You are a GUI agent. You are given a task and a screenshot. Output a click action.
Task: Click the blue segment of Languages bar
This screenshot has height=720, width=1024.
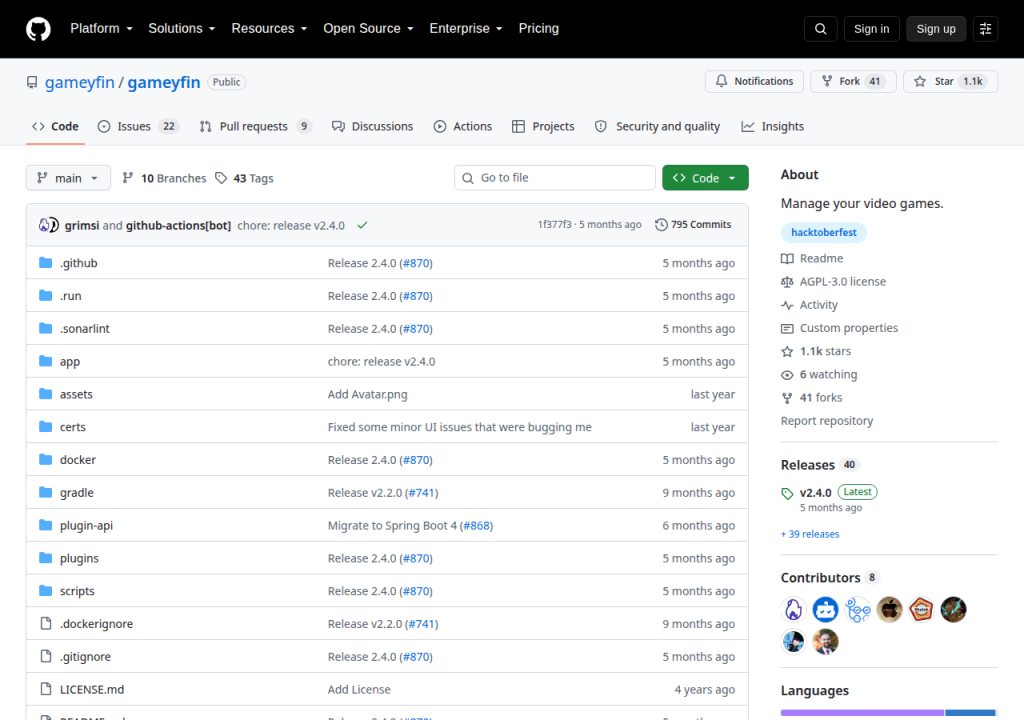tap(970, 713)
